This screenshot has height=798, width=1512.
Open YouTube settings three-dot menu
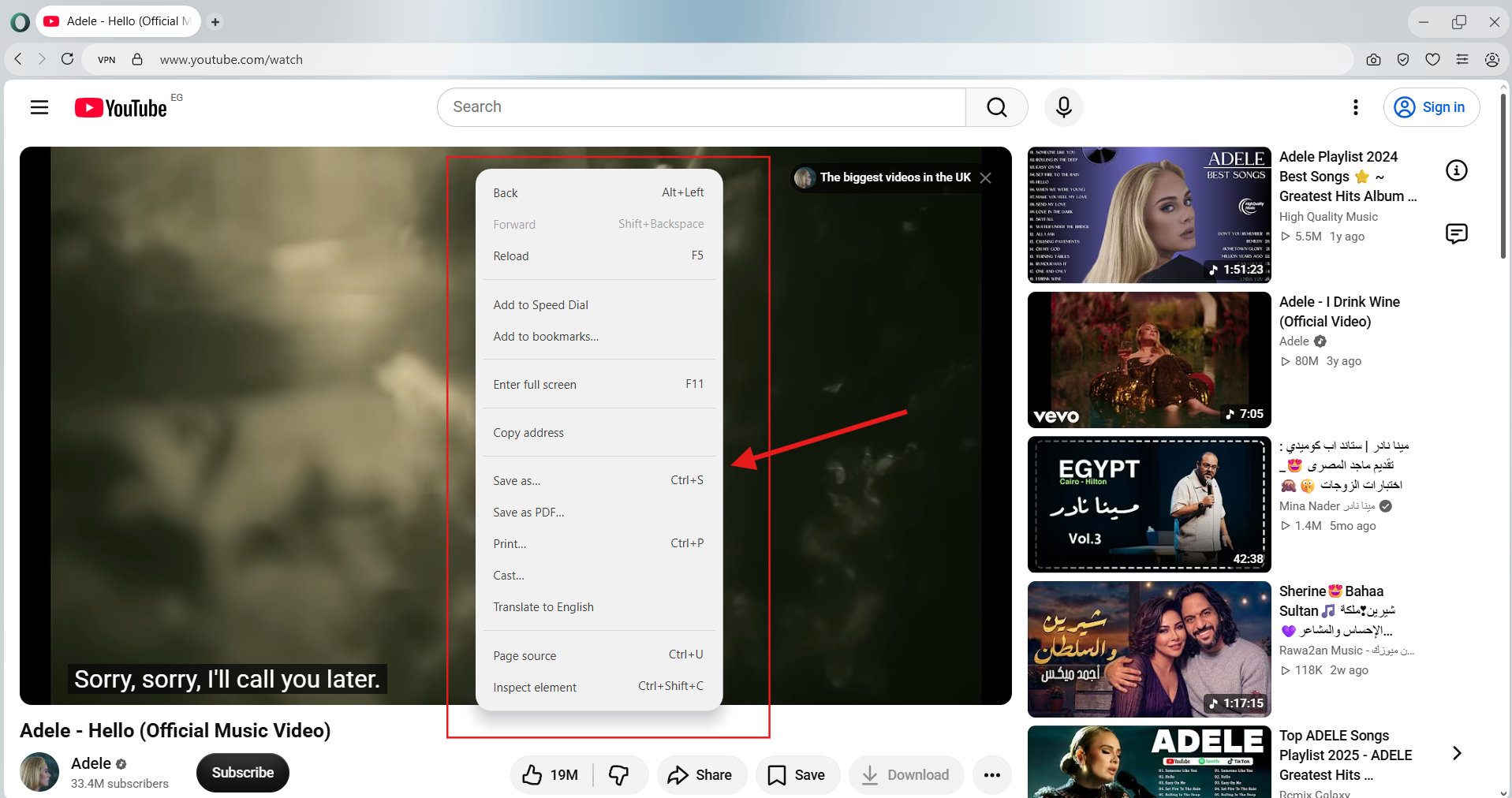coord(1356,107)
